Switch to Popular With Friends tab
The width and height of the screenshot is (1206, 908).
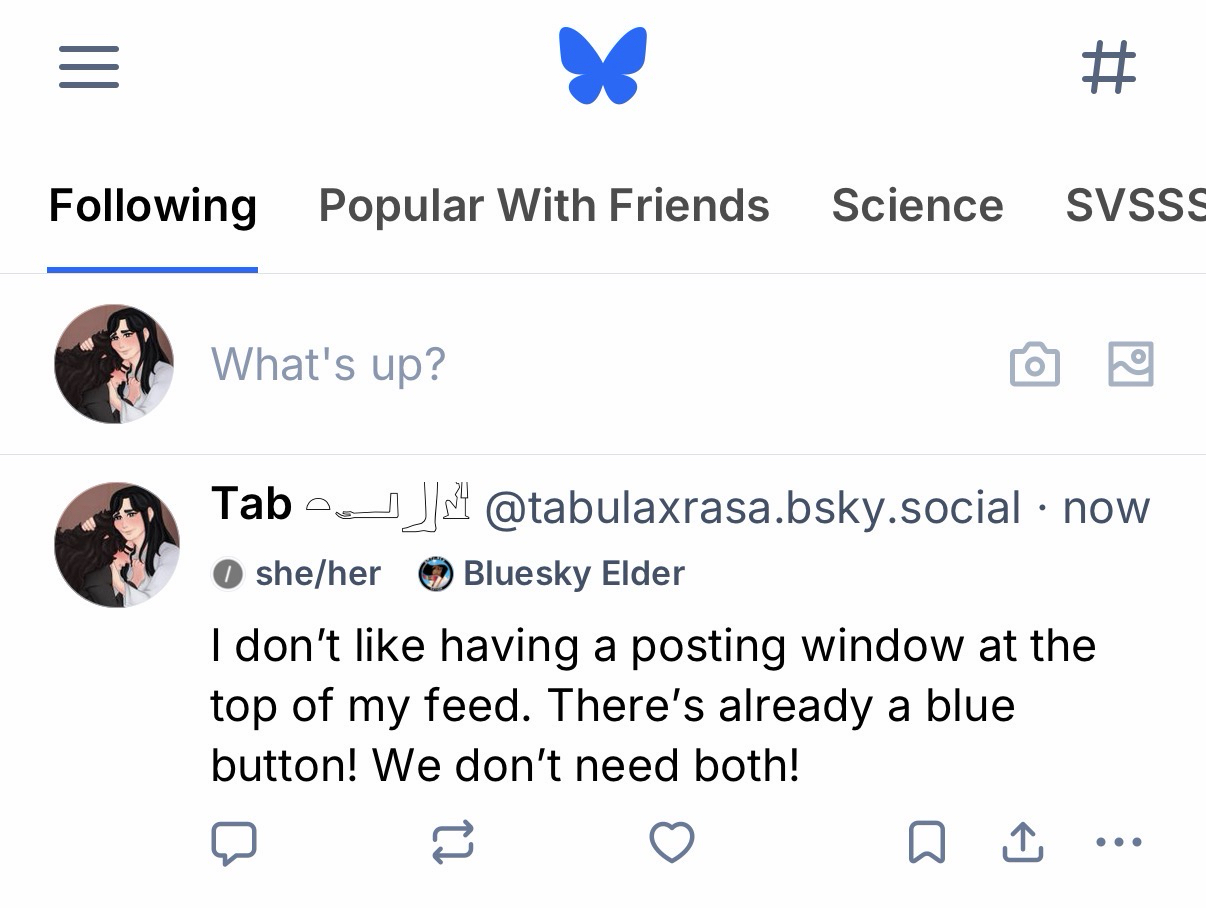[x=544, y=206]
